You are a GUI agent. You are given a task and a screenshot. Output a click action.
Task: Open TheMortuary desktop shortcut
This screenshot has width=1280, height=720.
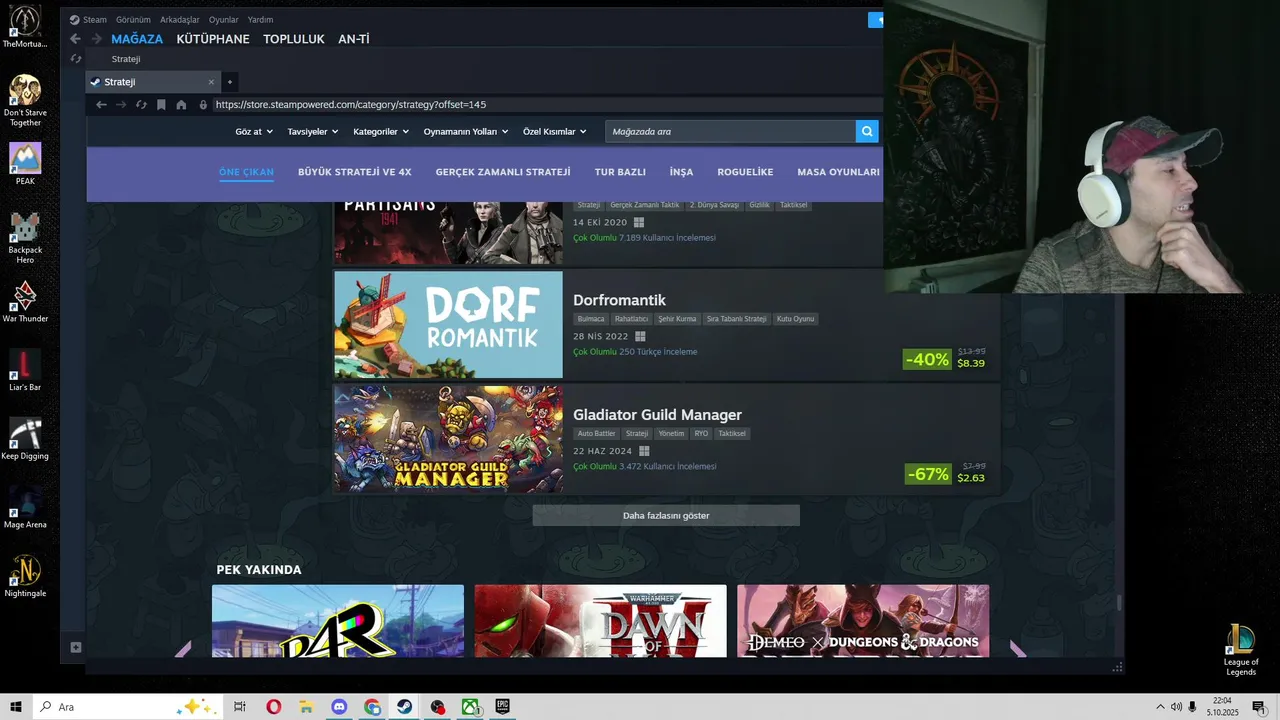coord(25,26)
